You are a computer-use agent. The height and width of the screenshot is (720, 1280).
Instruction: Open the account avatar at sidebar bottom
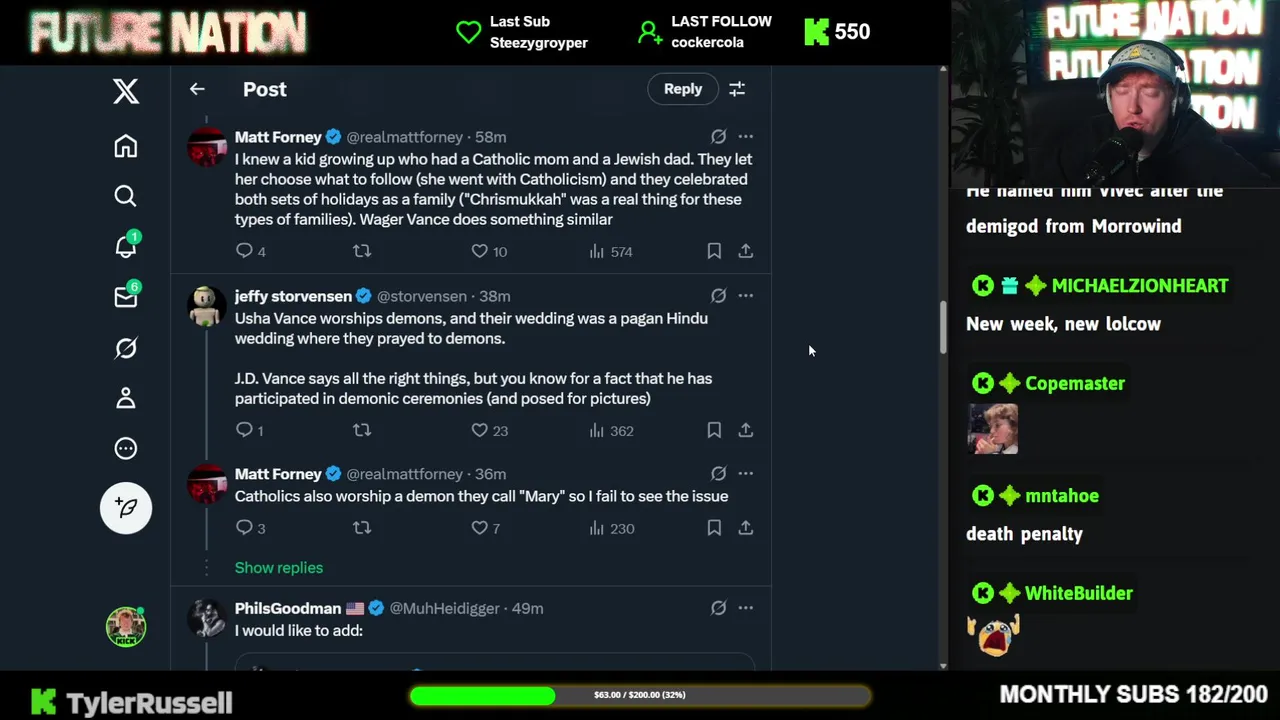(126, 627)
